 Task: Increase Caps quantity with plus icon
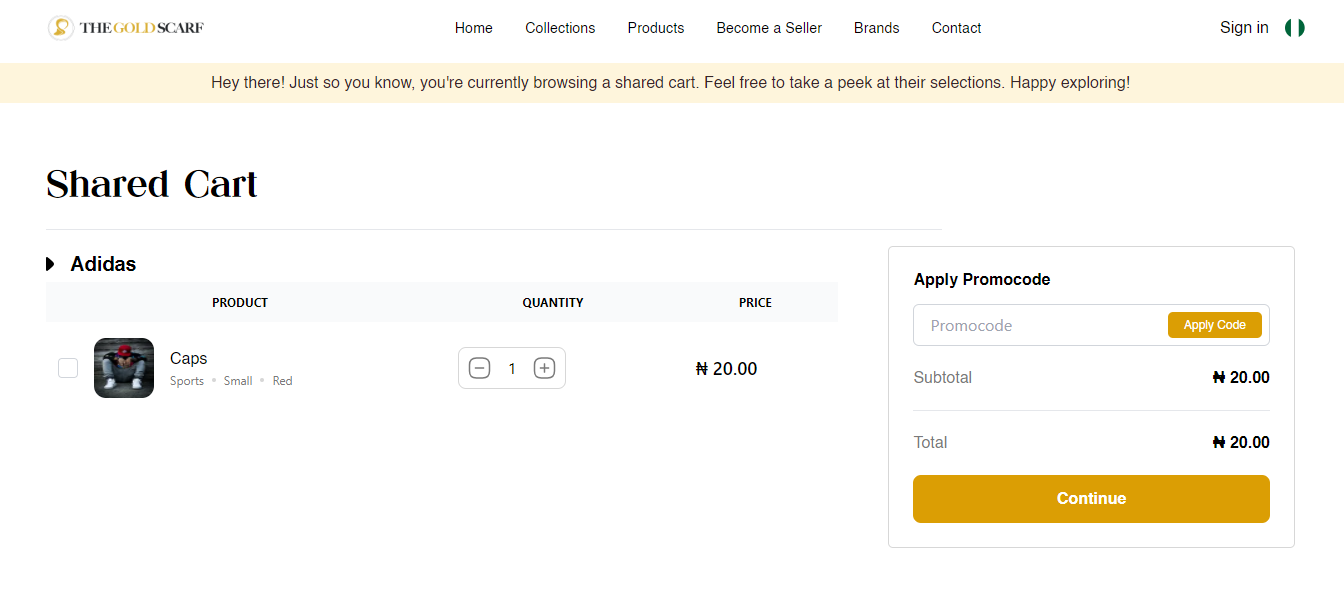(544, 368)
